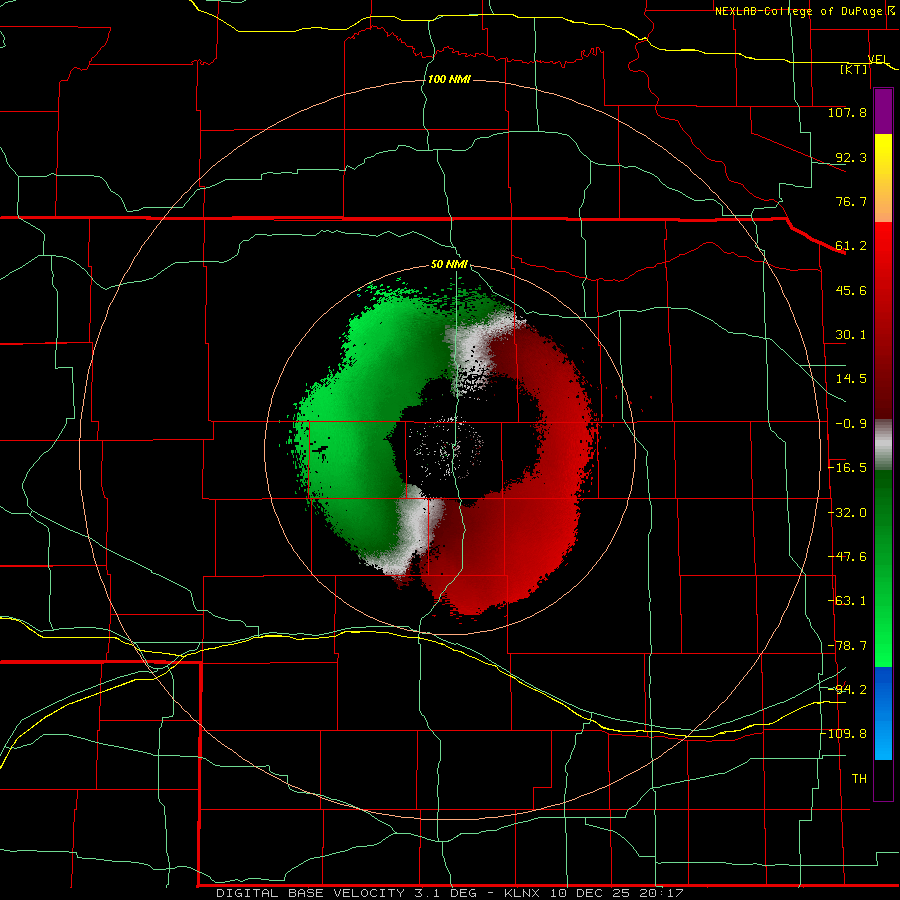The image size is (900, 900).
Task: Select the -78.7 legend value
Action: tap(848, 646)
